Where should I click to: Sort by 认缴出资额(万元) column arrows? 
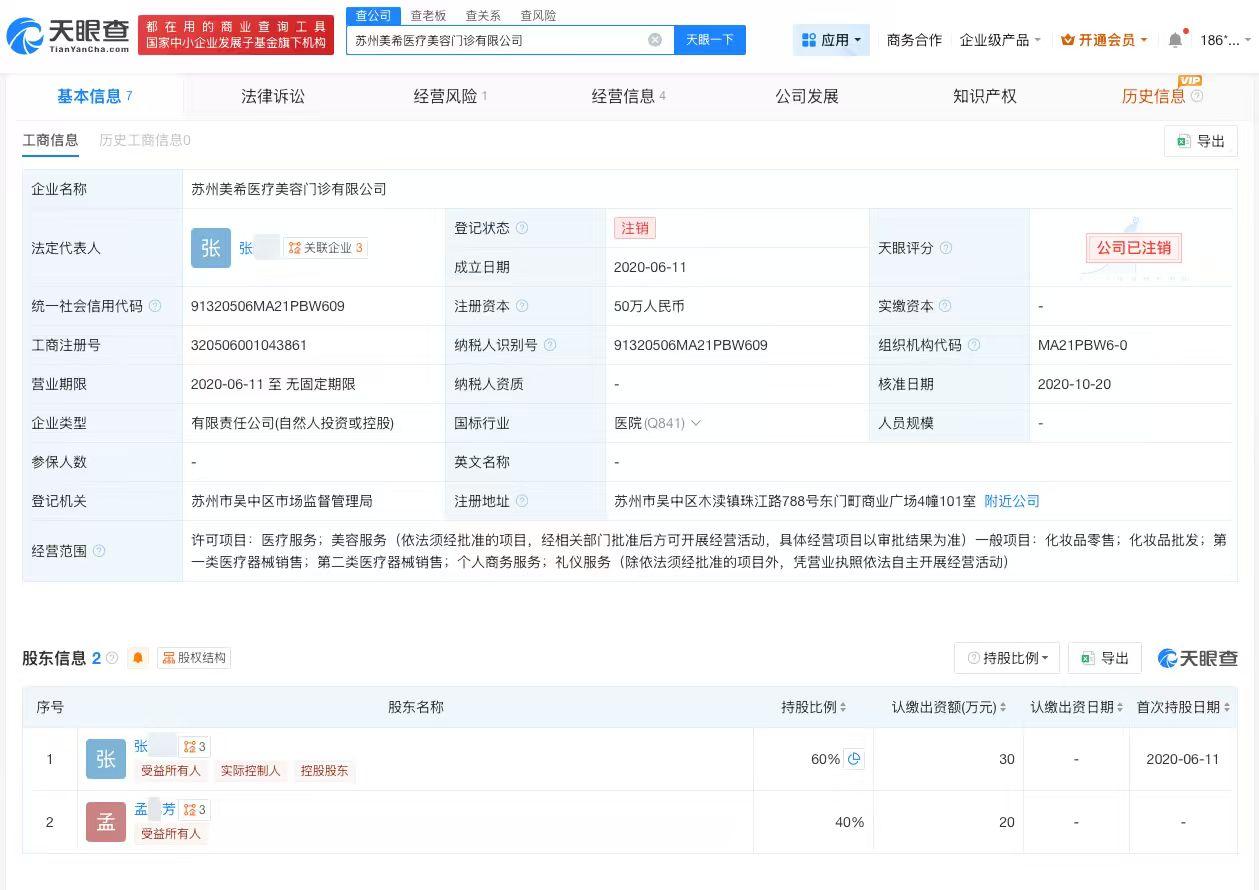(x=1004, y=707)
